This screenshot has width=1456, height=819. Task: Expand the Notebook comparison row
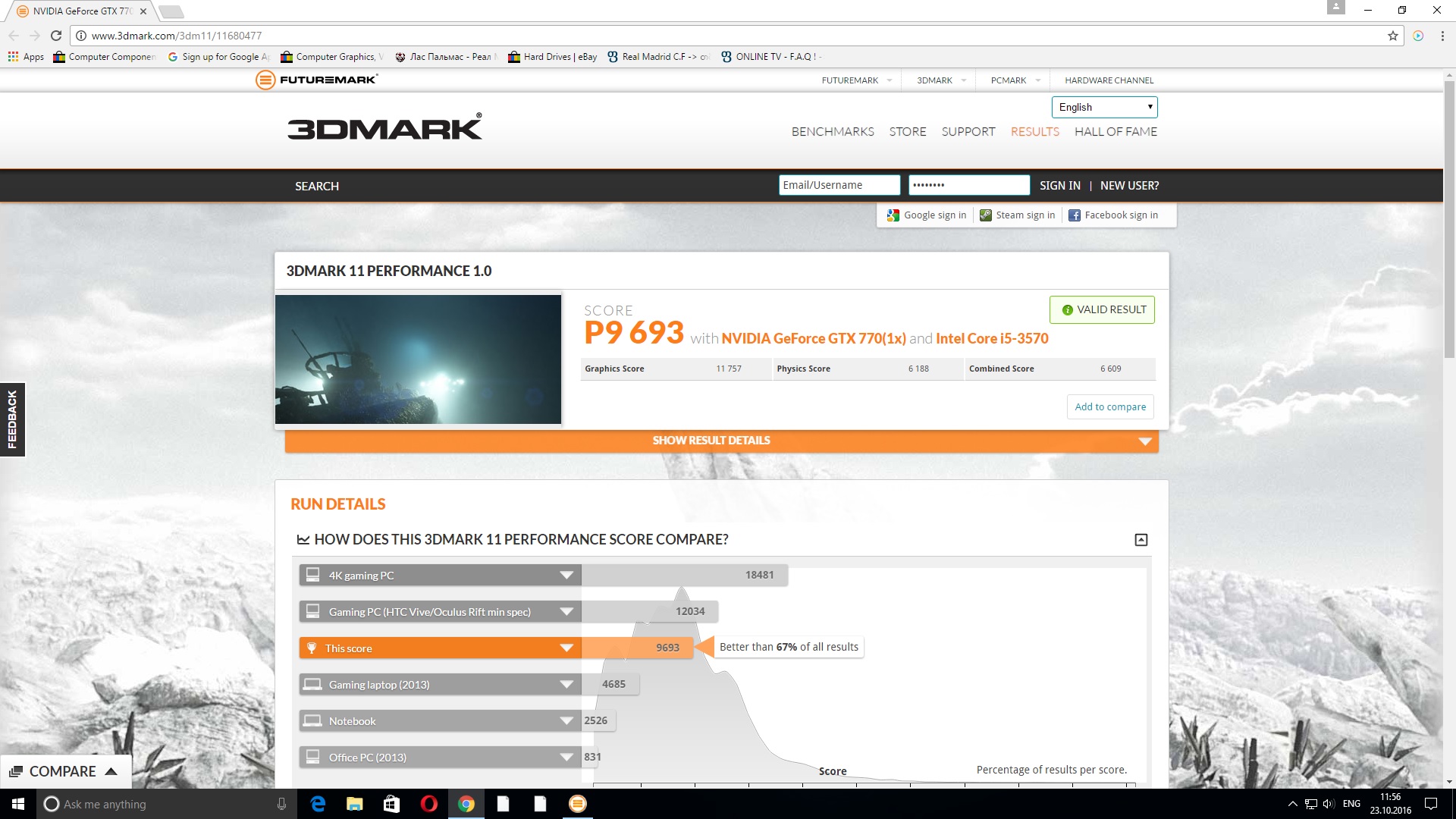[566, 721]
